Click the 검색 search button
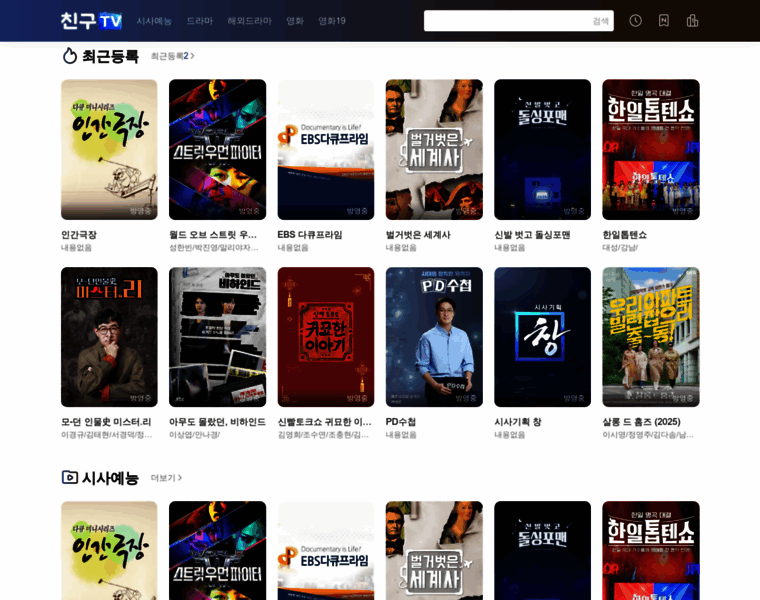Screen dimensions: 760x600 tap(601, 21)
